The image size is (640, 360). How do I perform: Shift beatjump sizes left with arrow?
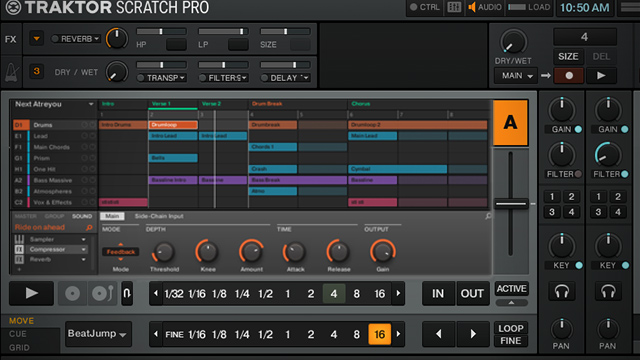click(156, 334)
